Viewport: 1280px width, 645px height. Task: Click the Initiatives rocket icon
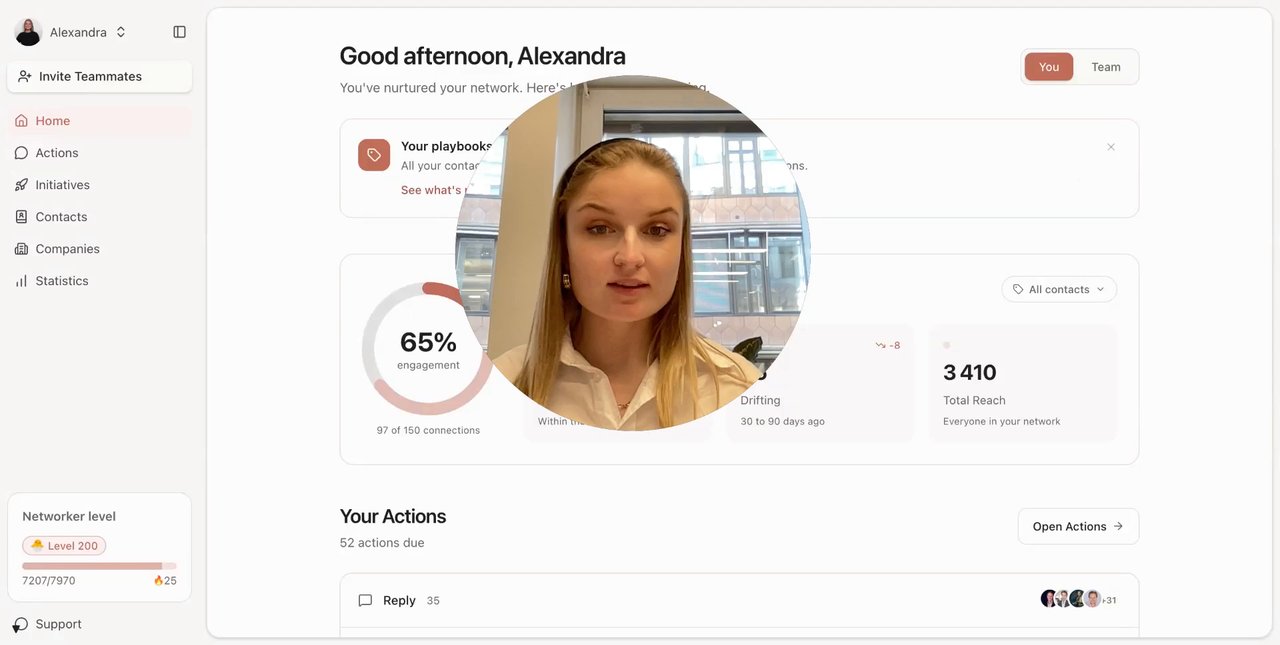(21, 185)
